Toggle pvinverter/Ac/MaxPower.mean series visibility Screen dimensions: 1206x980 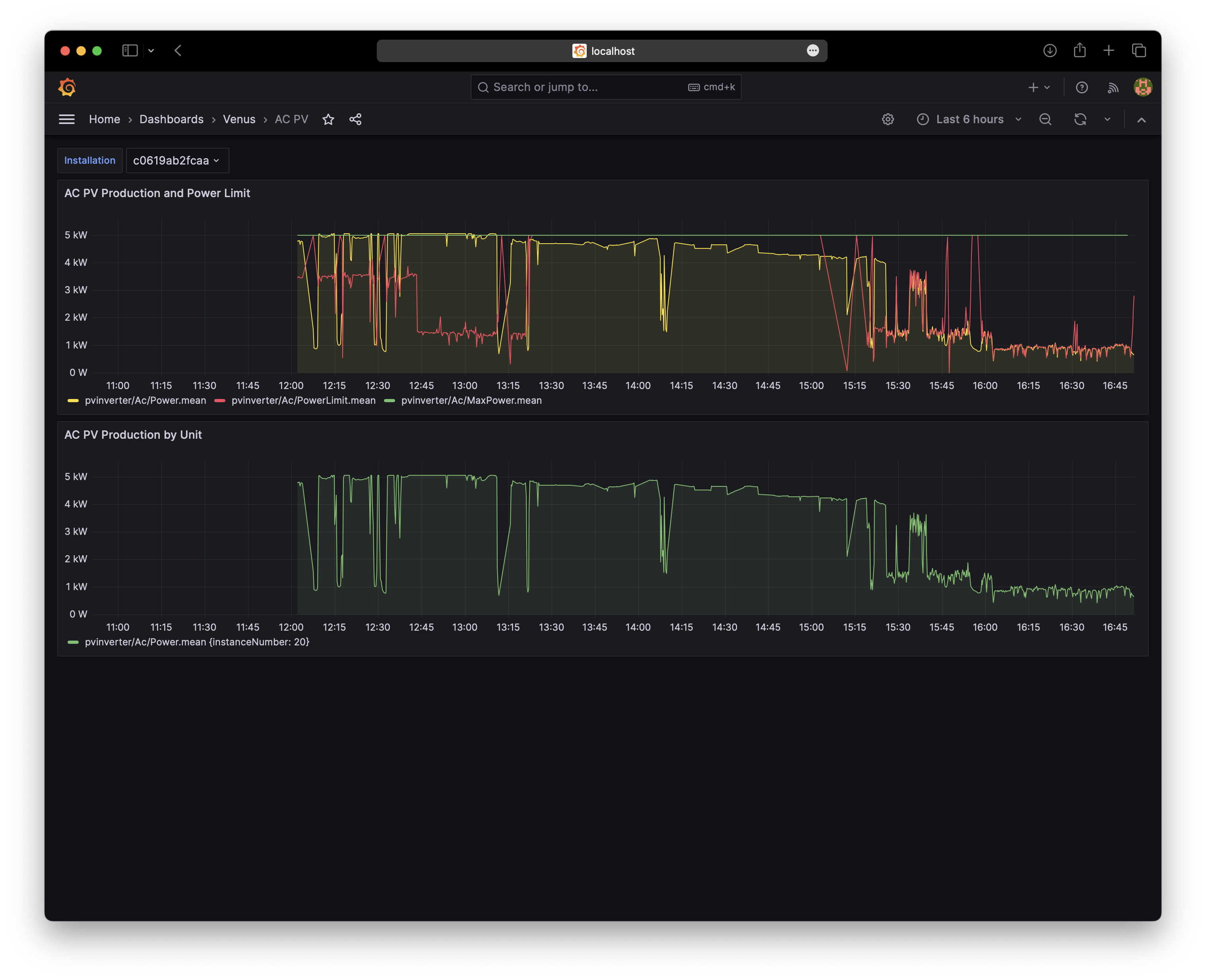pos(471,400)
